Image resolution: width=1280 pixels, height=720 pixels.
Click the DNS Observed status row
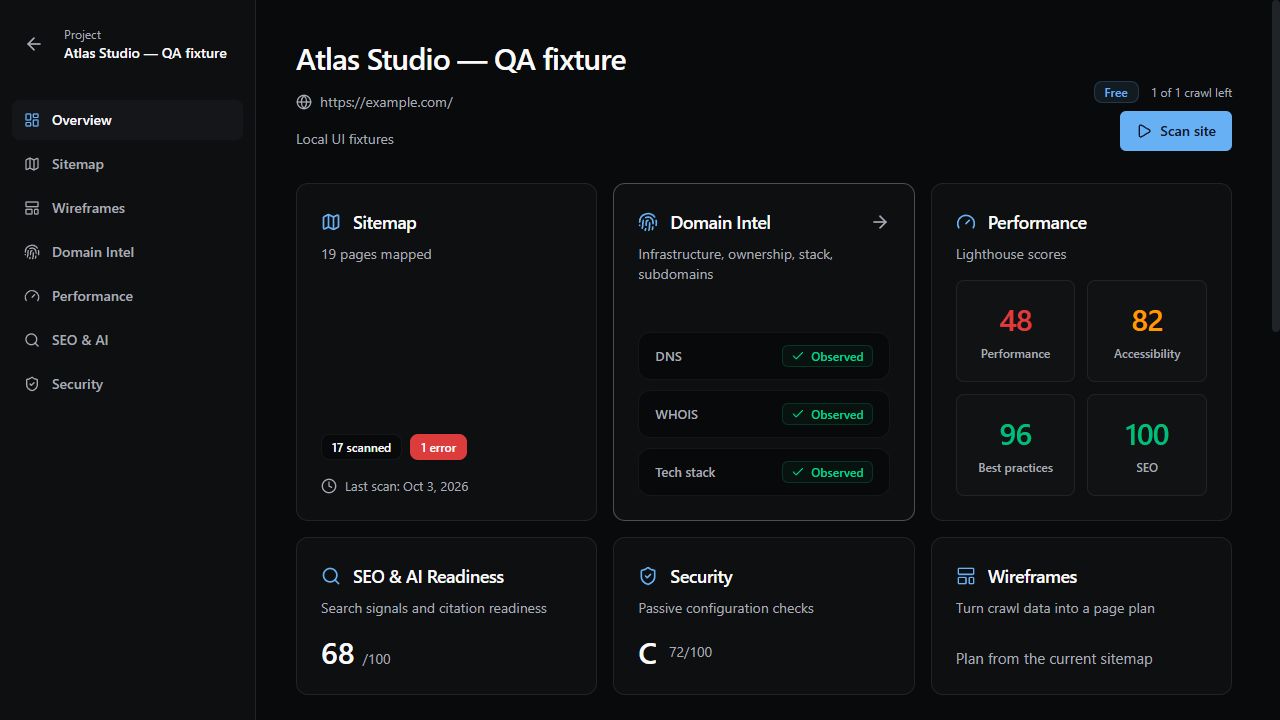click(x=764, y=356)
